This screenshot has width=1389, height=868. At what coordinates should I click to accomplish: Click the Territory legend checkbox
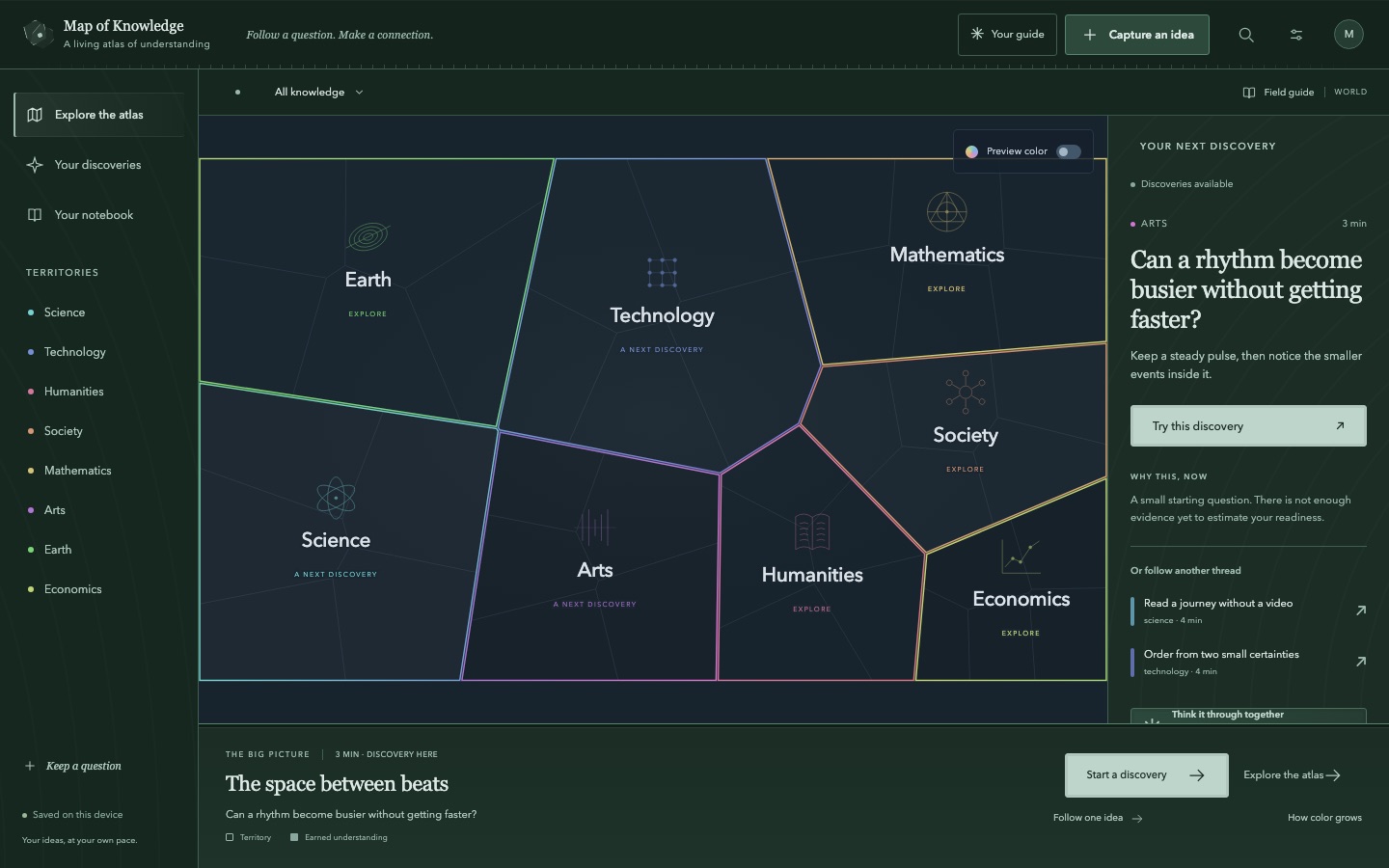click(x=230, y=837)
